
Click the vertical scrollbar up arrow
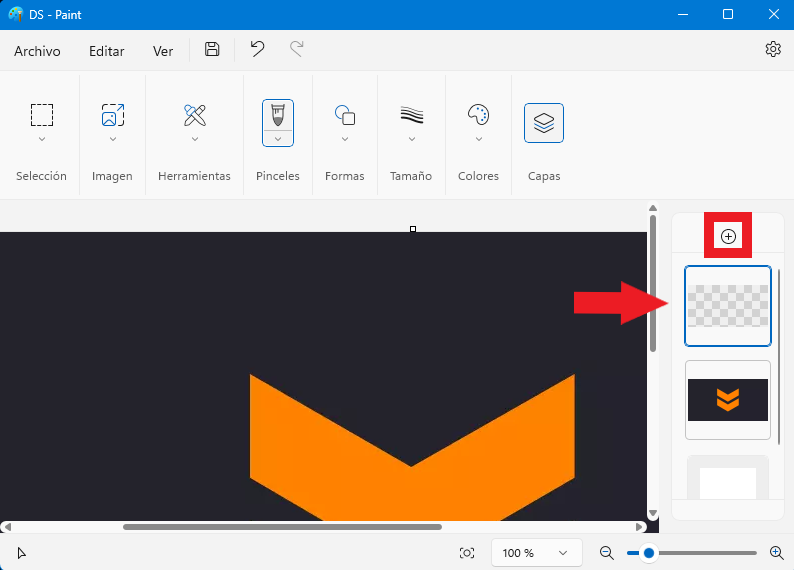(653, 208)
